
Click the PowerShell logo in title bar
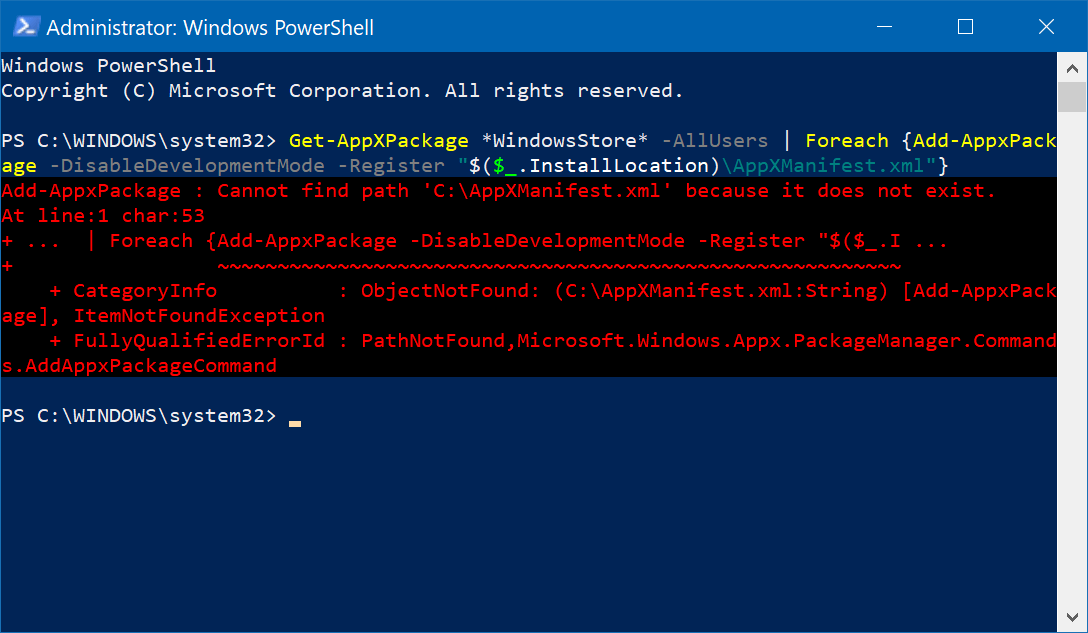coord(25,27)
